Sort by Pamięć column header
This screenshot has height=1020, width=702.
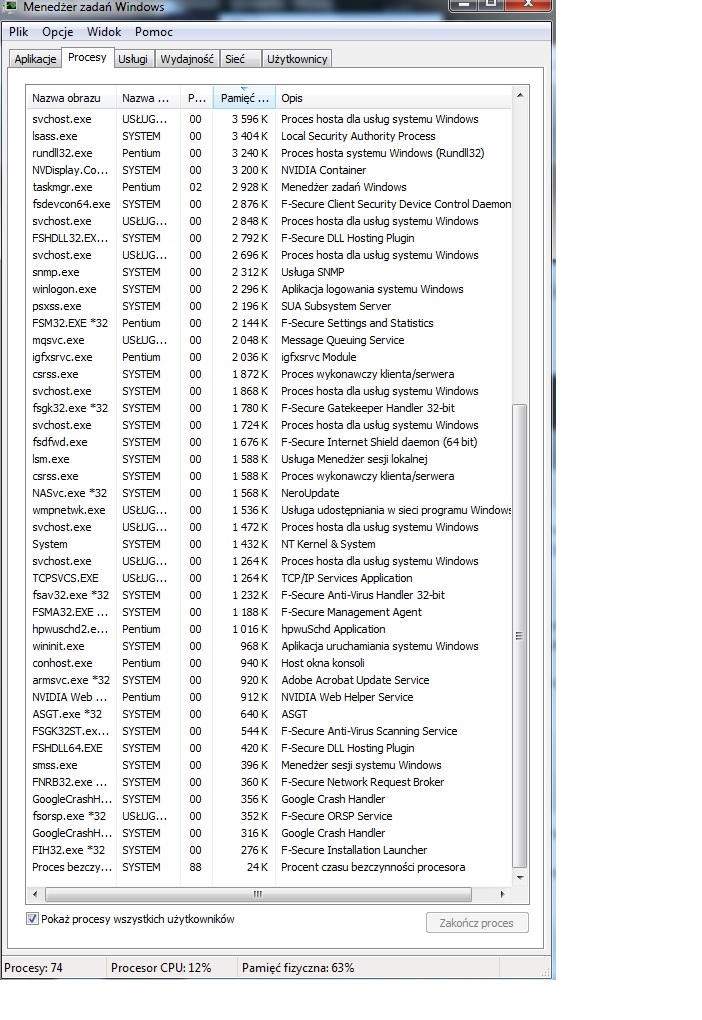pyautogui.click(x=245, y=98)
